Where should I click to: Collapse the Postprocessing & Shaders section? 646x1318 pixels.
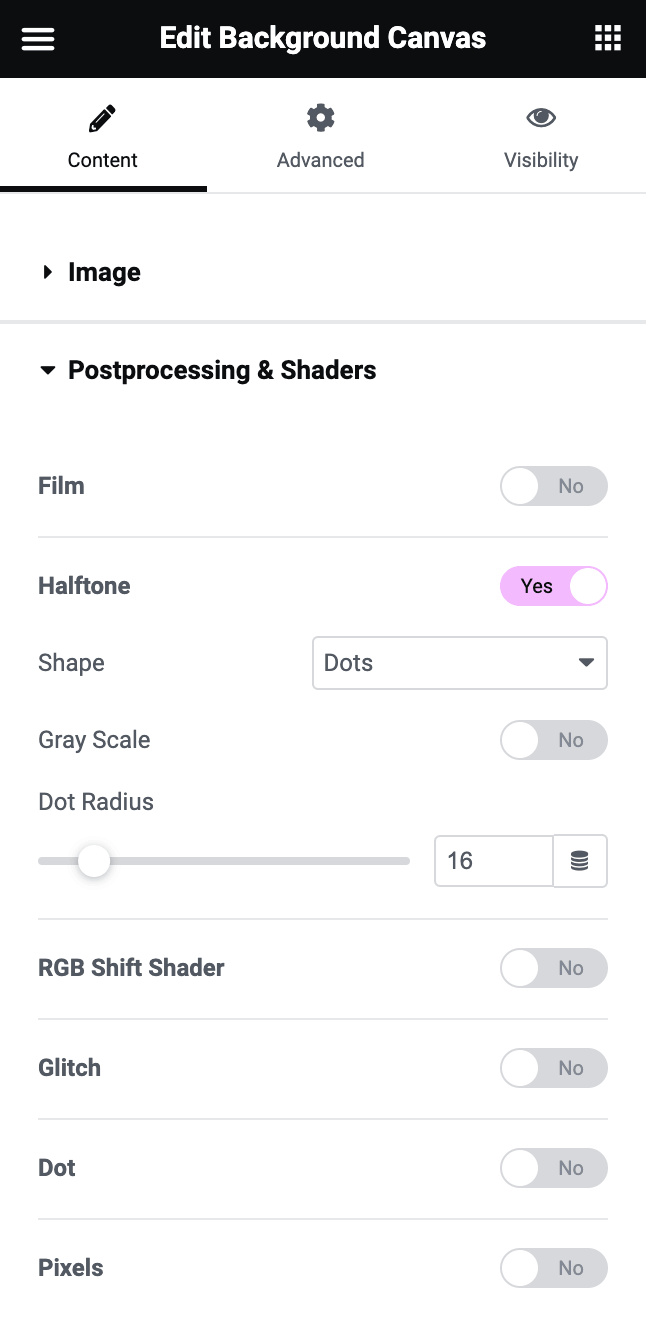point(222,370)
